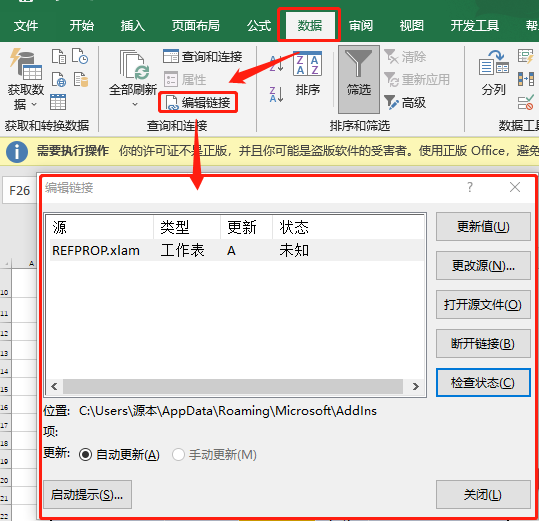
Task: Expand the 全部刷新 dropdown arrow
Action: point(135,104)
